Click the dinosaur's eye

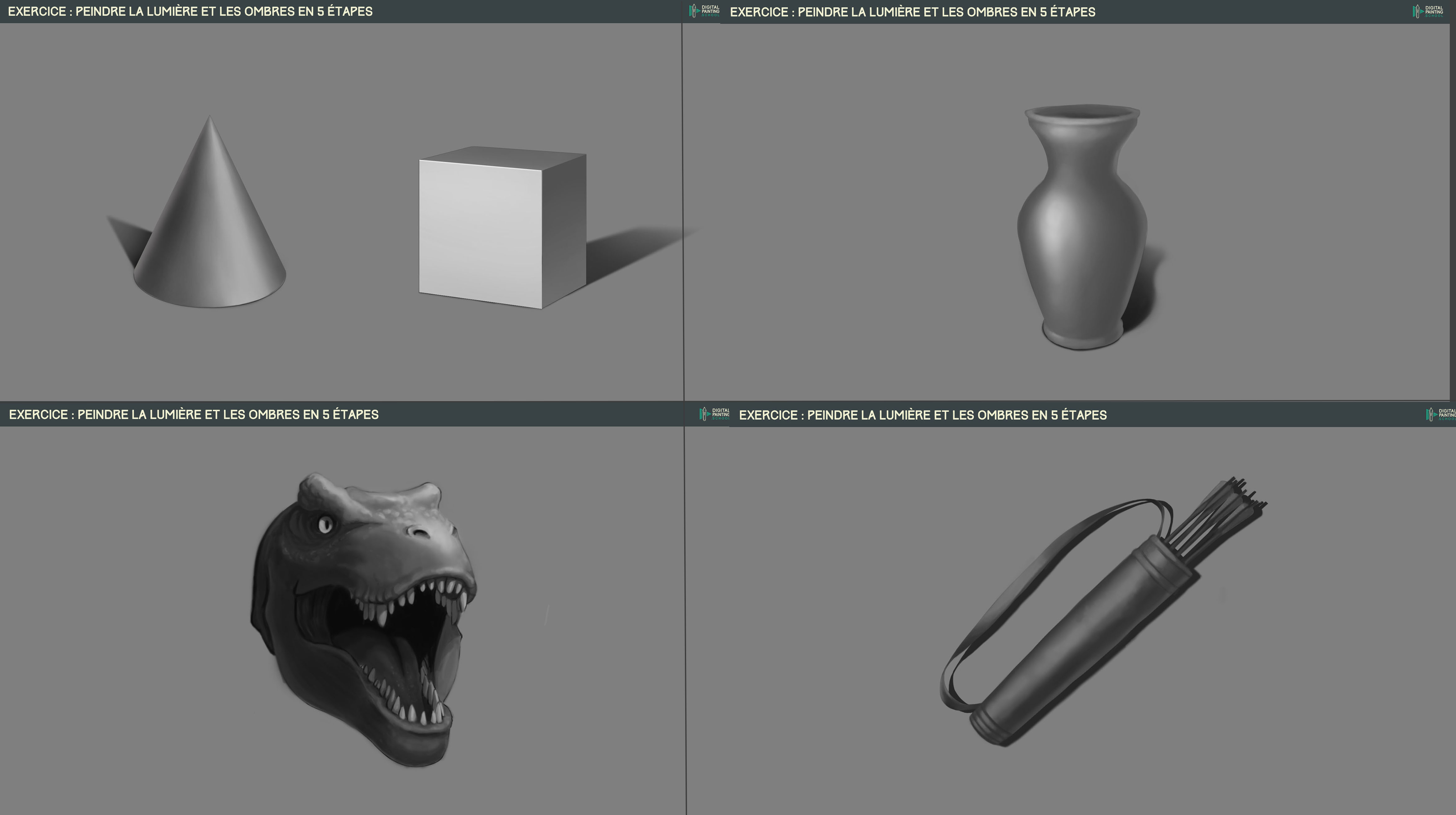pyautogui.click(x=325, y=525)
